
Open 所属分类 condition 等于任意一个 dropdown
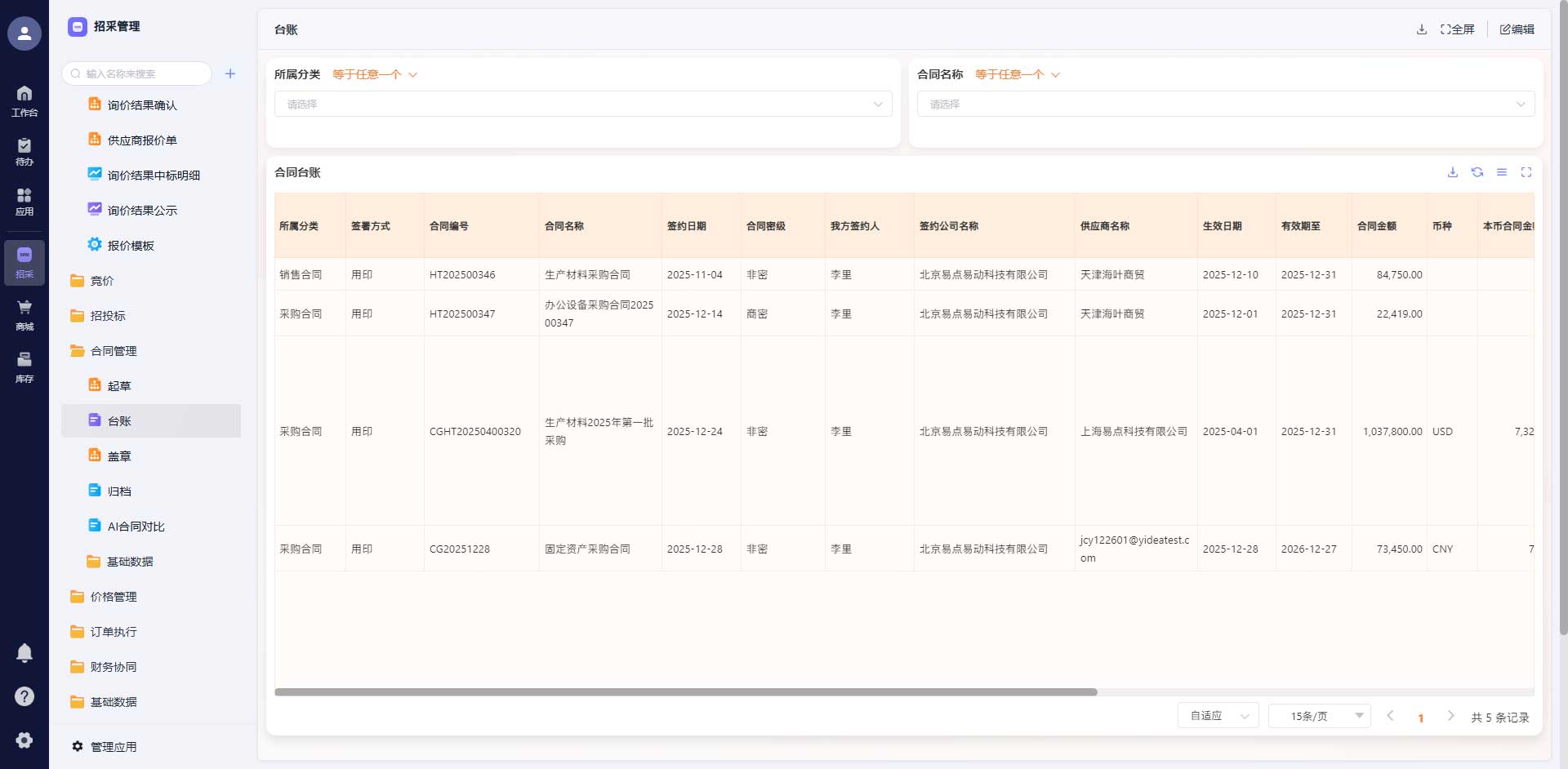click(375, 74)
